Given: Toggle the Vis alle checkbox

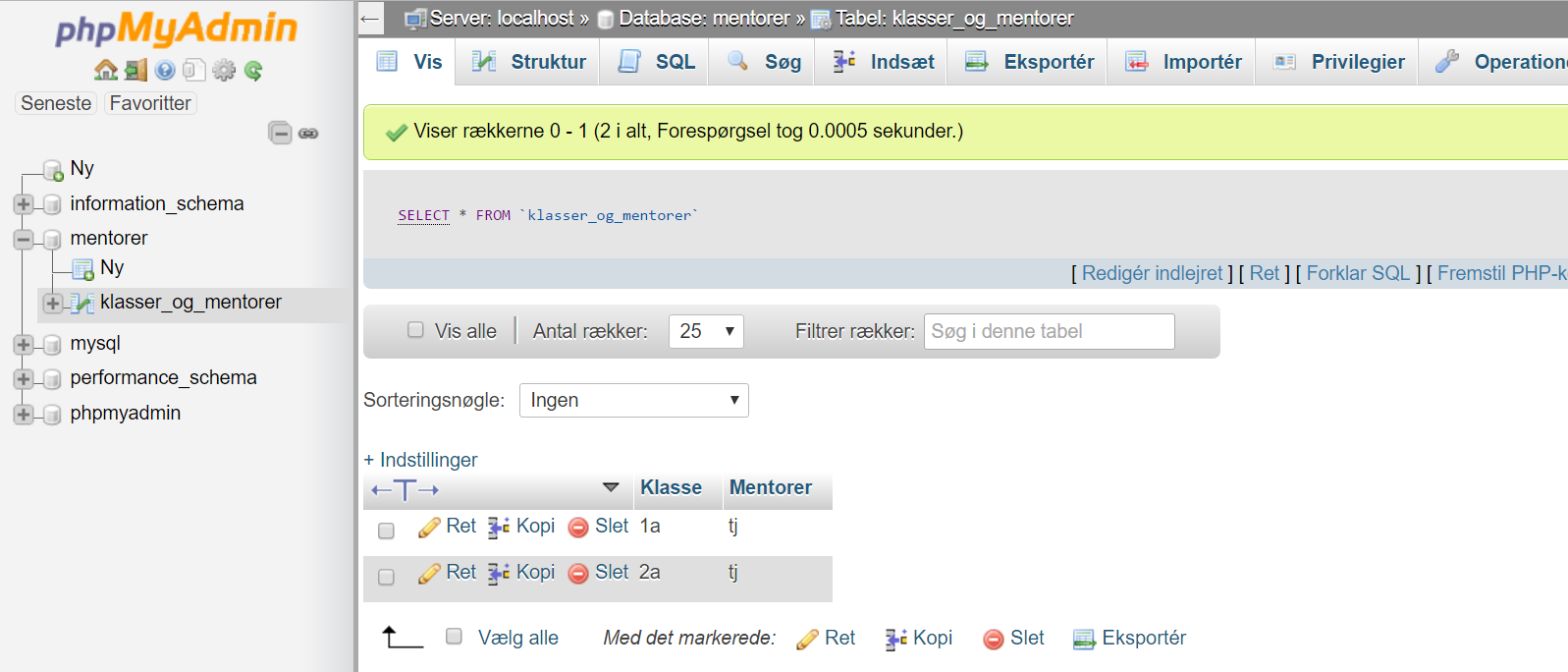Looking at the screenshot, I should (x=415, y=330).
